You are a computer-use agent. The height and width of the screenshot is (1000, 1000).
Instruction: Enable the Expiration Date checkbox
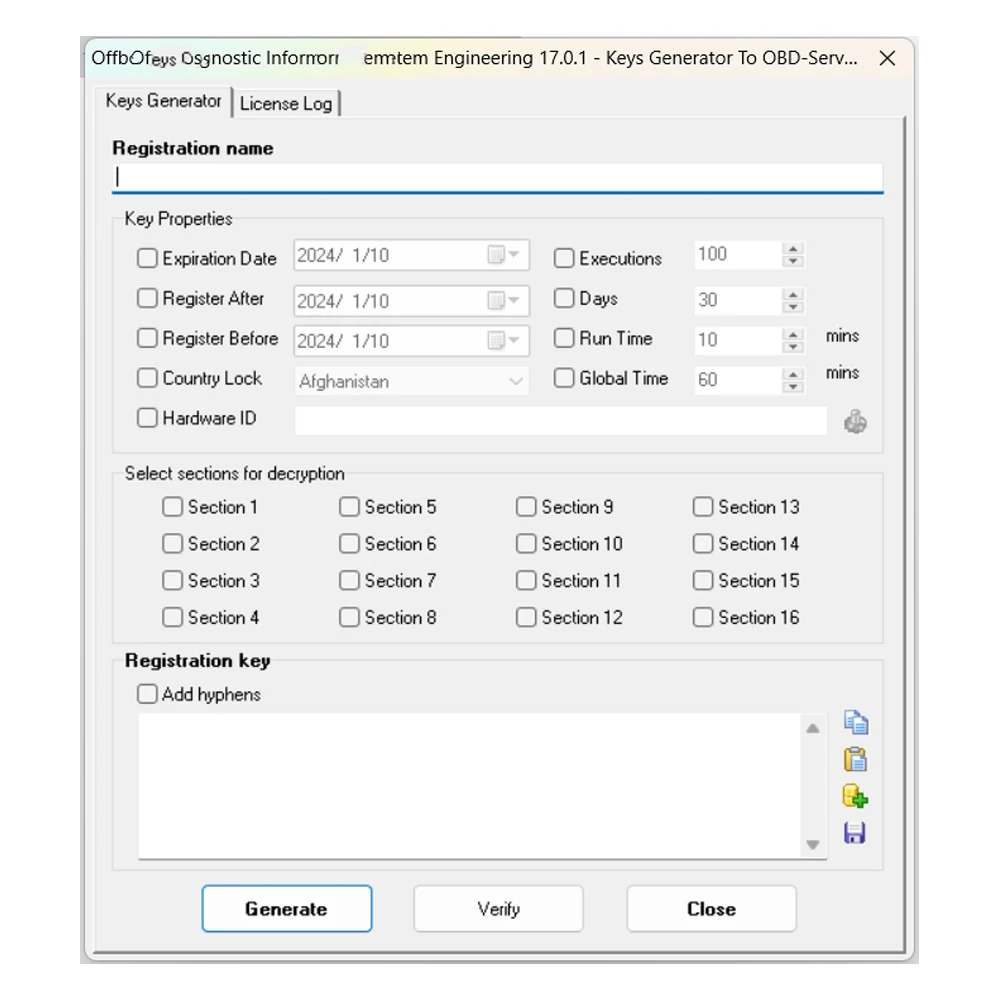coord(147,259)
